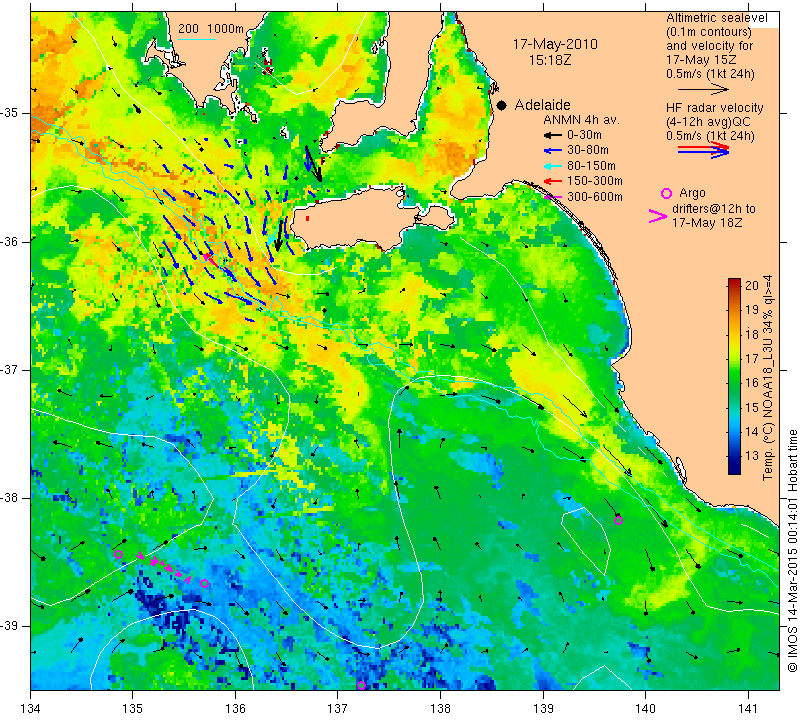Click the 'Altimetric sealevel' heading
800x720 pixels.
716,18
